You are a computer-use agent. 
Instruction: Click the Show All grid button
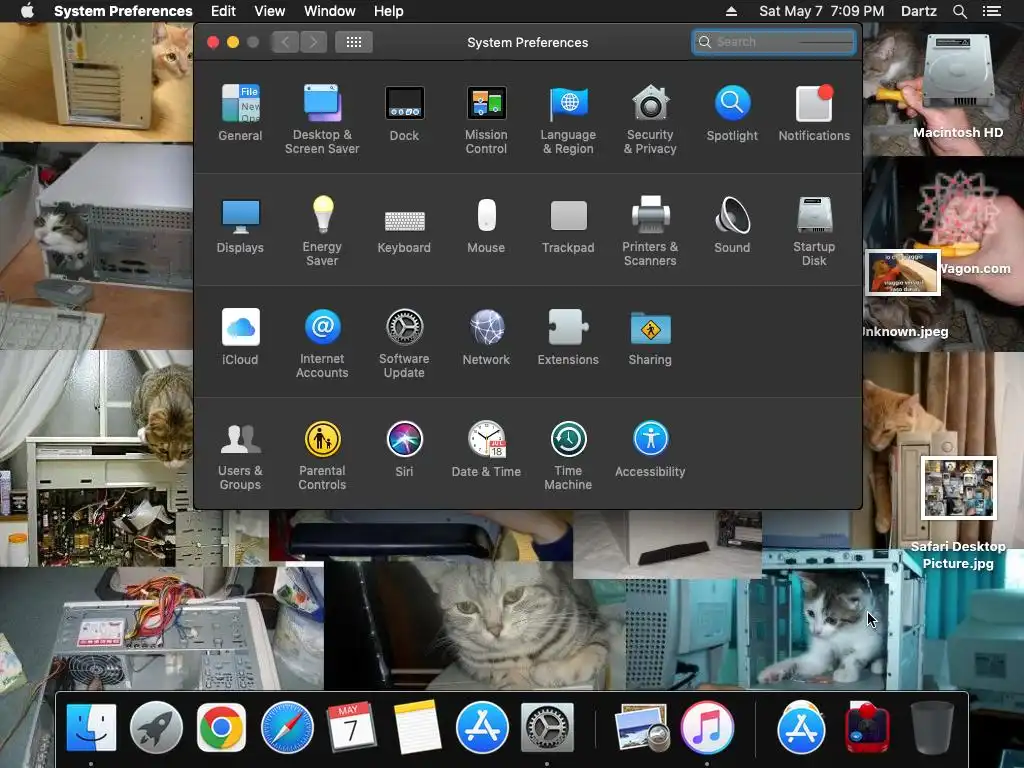[x=354, y=42]
